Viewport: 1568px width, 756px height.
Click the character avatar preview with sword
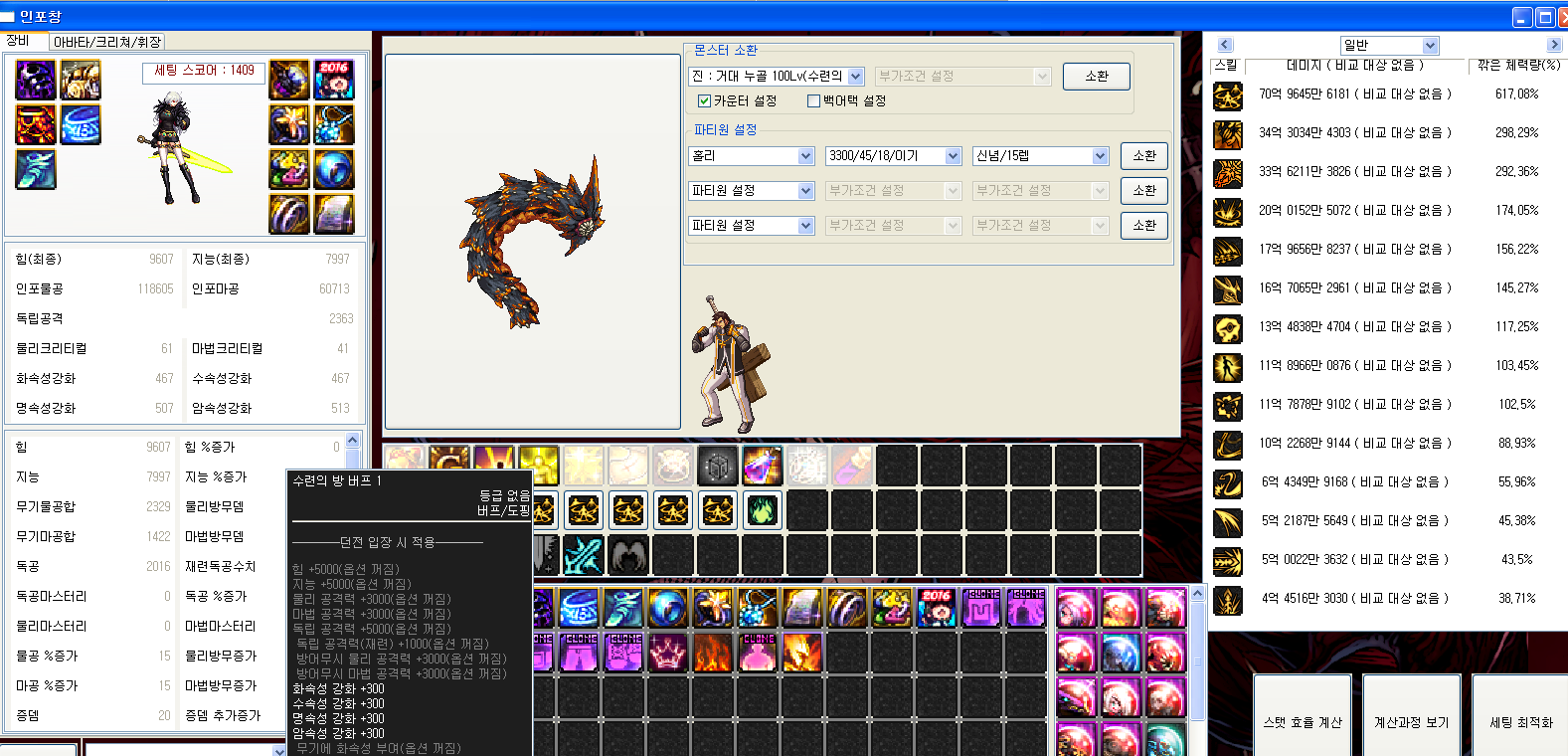pos(184,147)
